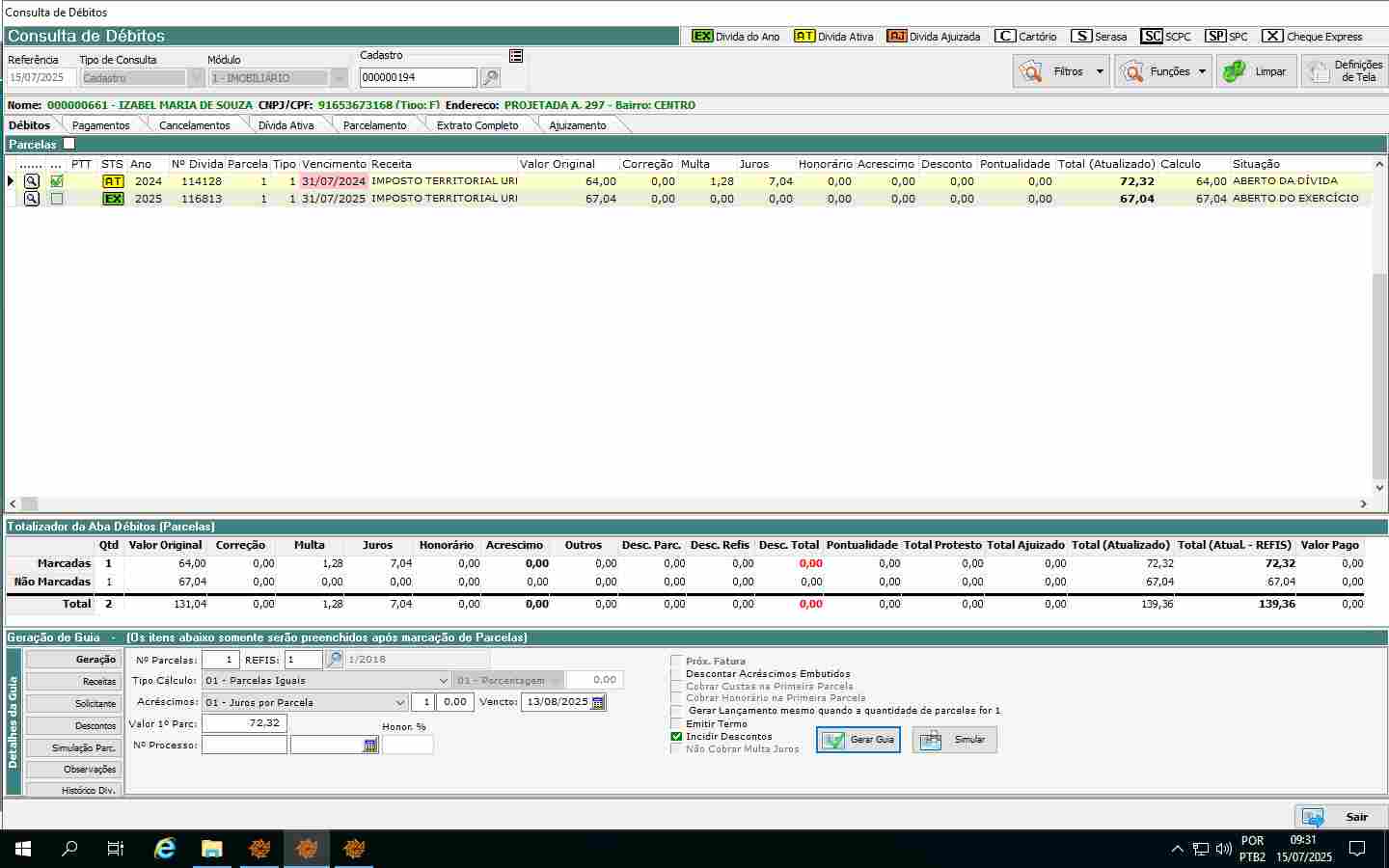Open details magnifier for 2024 debt row
The image size is (1389, 868).
point(32,181)
